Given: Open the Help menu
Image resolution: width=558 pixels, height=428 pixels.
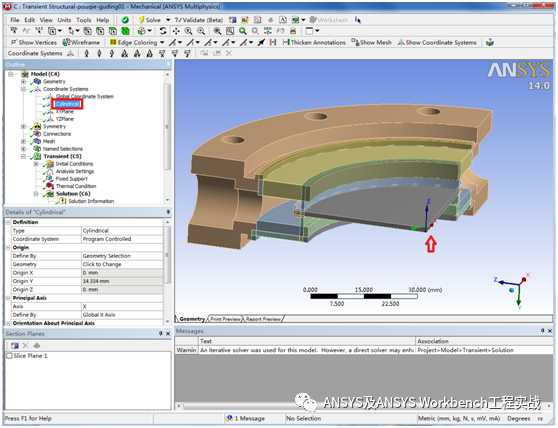Looking at the screenshot, I should 103,20.
